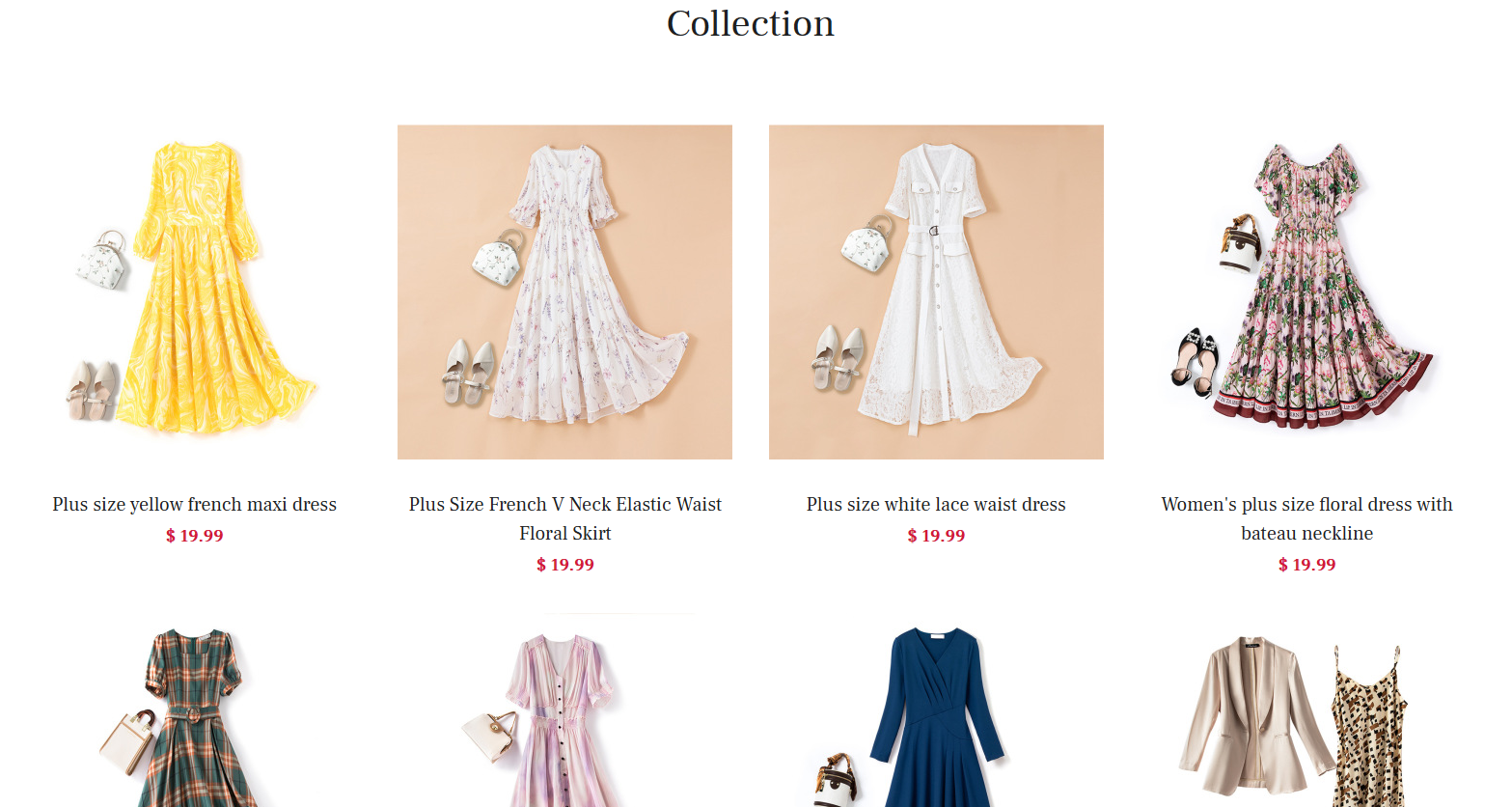Open the pink button-front dress image
Screen dimensions: 1512x807
(564, 710)
